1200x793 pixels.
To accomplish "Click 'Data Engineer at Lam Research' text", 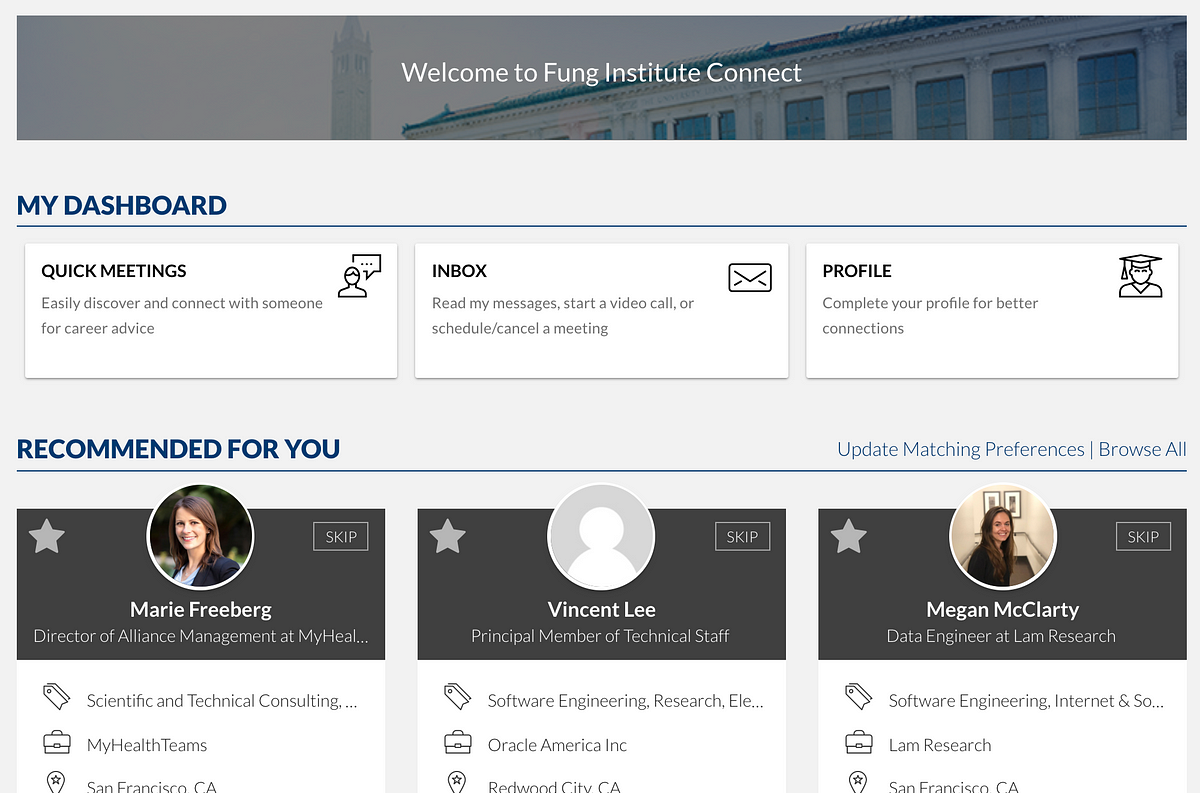I will coord(1002,636).
